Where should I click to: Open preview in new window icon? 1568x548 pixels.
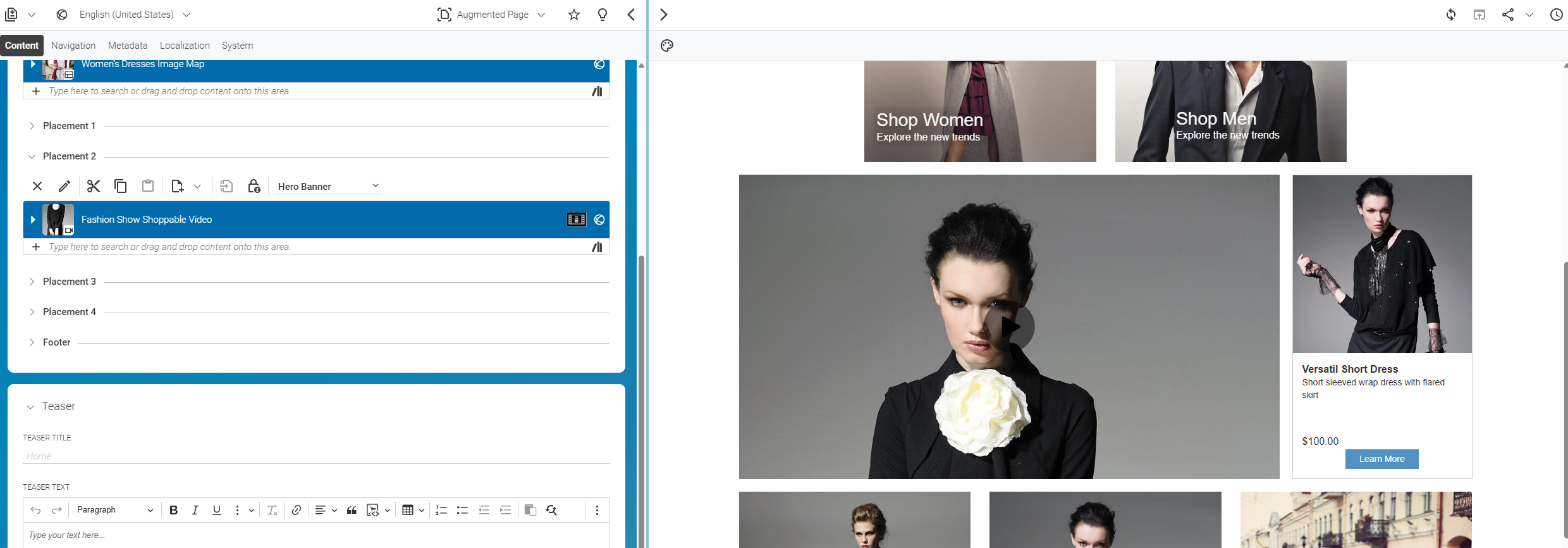1479,15
